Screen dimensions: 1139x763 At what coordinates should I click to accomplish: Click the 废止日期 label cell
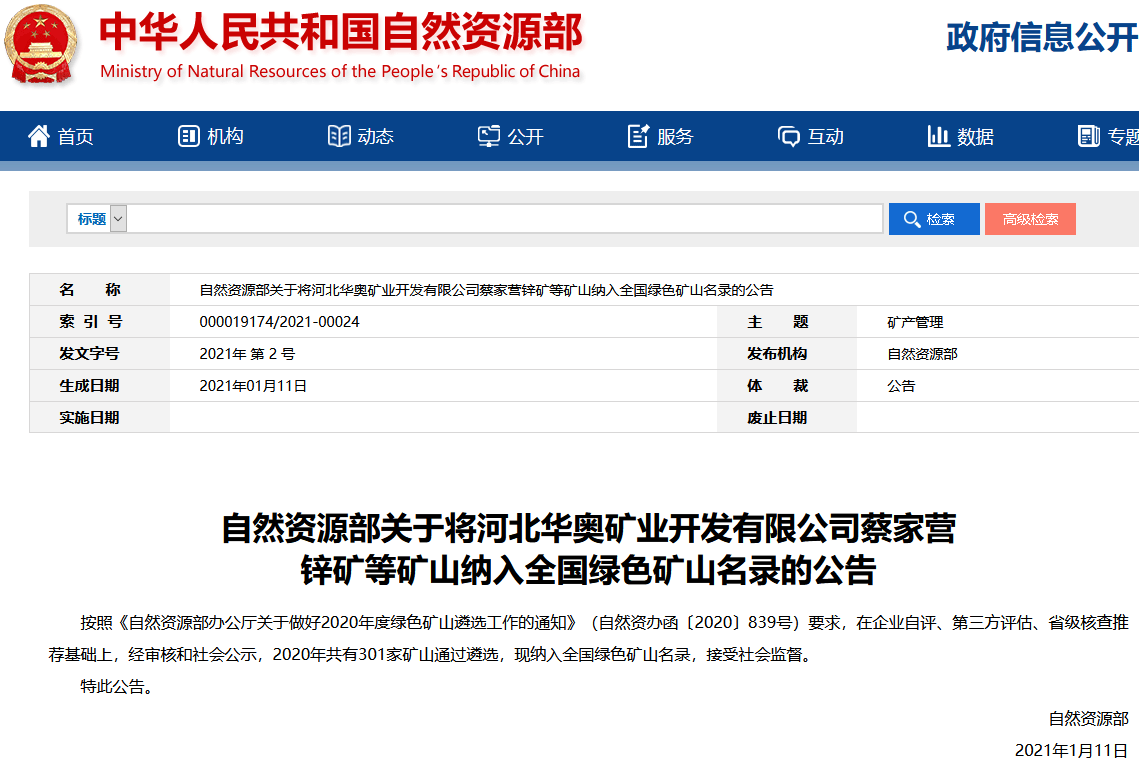pos(787,418)
